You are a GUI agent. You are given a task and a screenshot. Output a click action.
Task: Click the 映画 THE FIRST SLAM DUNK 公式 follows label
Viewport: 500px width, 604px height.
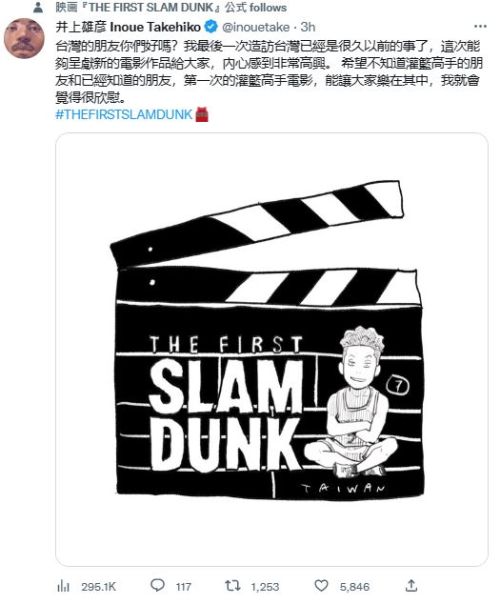(x=171, y=7)
